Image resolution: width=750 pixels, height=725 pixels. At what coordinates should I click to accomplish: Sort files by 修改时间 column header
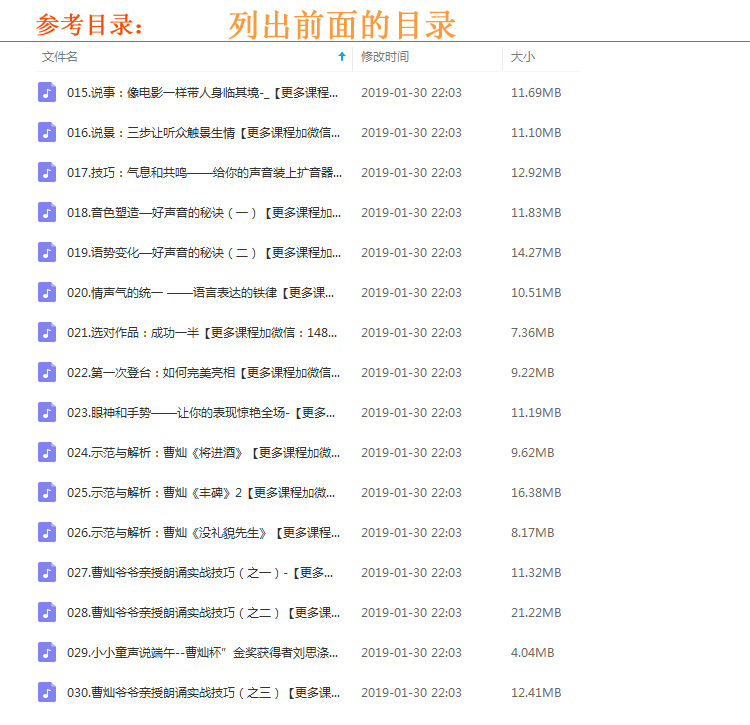(385, 57)
